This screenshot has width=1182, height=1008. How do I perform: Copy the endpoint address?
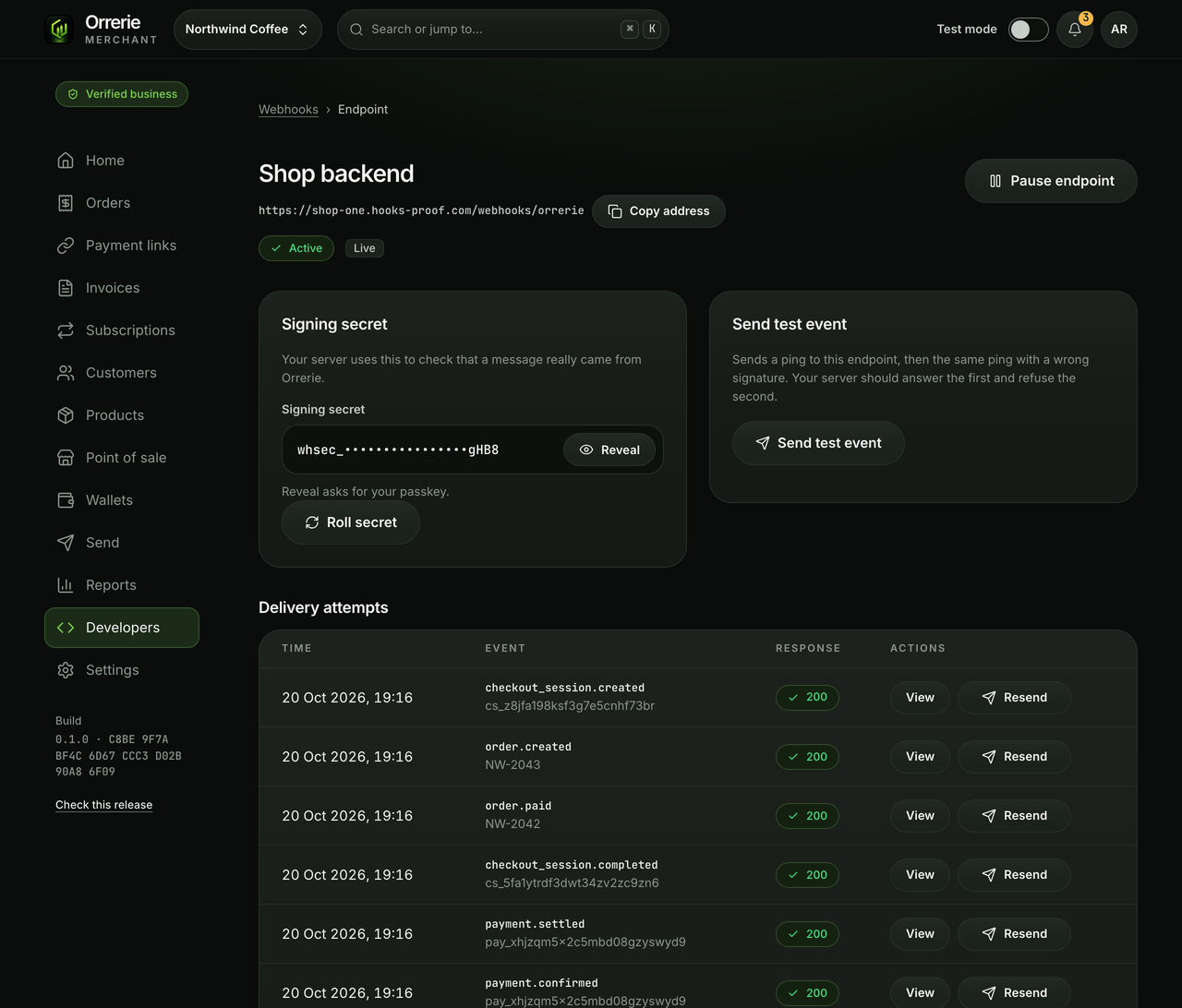coord(658,211)
